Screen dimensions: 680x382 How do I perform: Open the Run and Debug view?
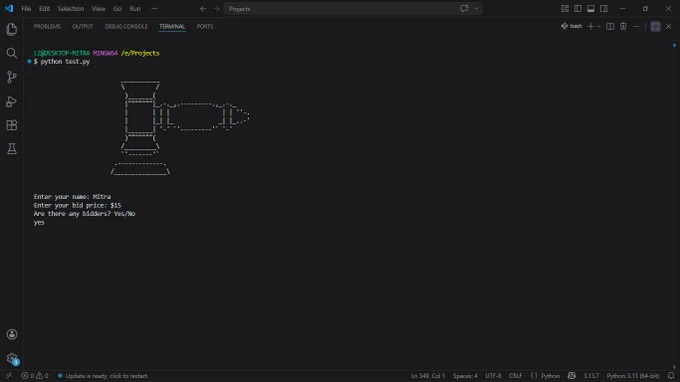(12, 101)
